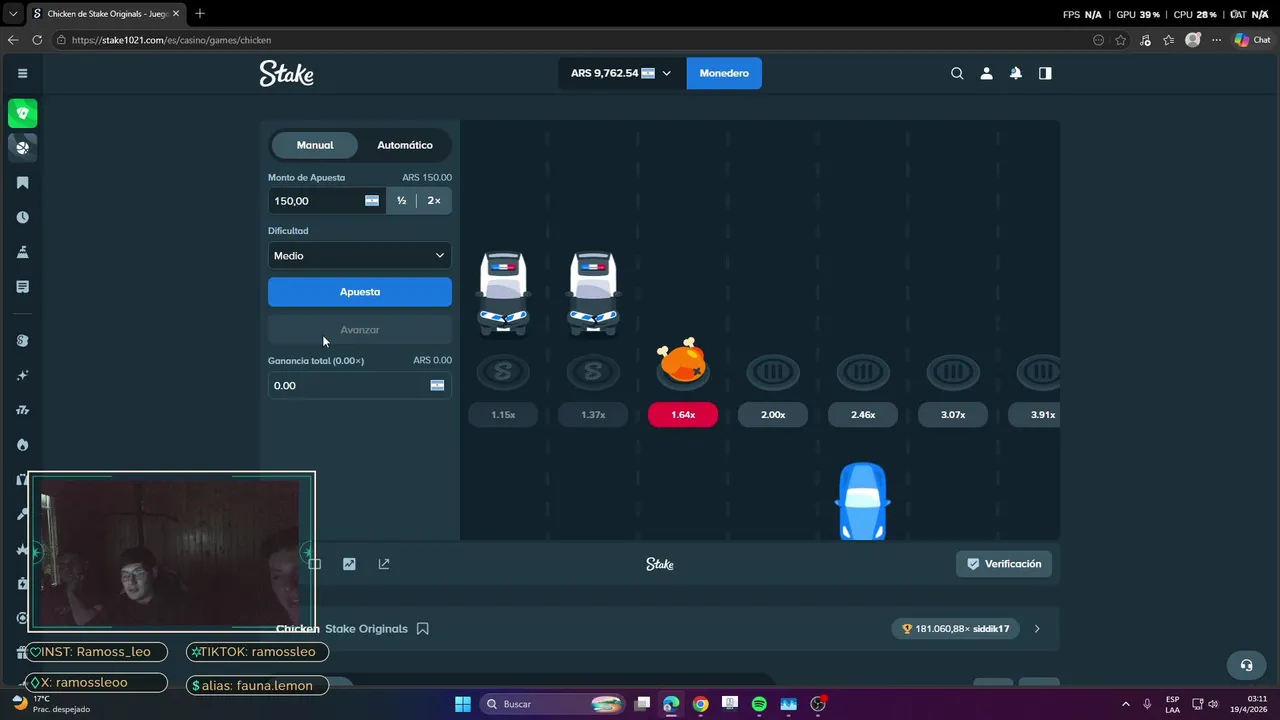Click the pop-out game icon below game
The width and height of the screenshot is (1280, 720).
pyautogui.click(x=384, y=564)
